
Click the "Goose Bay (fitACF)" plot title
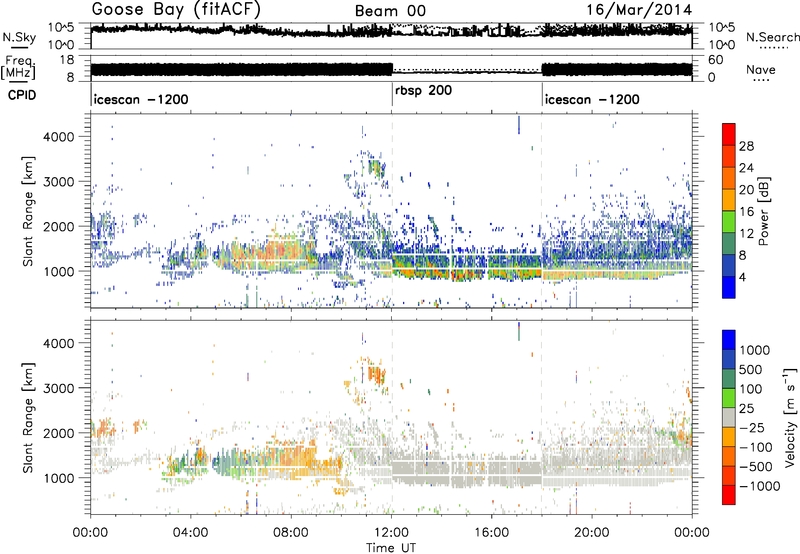pos(176,9)
